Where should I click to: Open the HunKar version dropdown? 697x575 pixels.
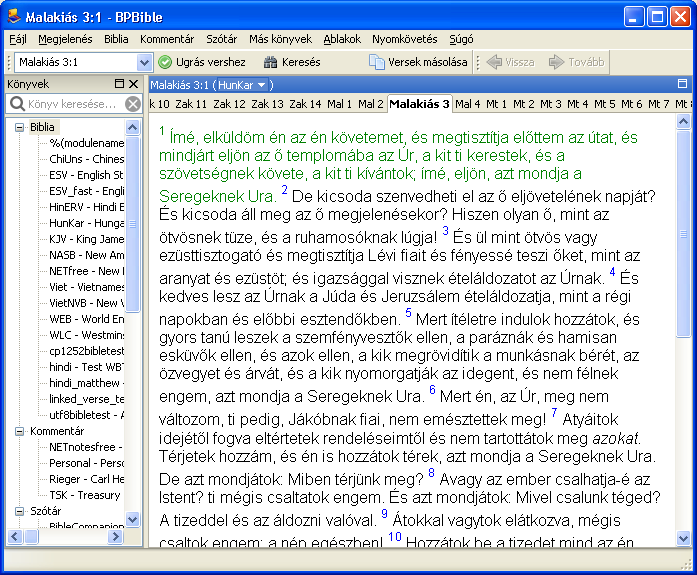click(x=242, y=85)
